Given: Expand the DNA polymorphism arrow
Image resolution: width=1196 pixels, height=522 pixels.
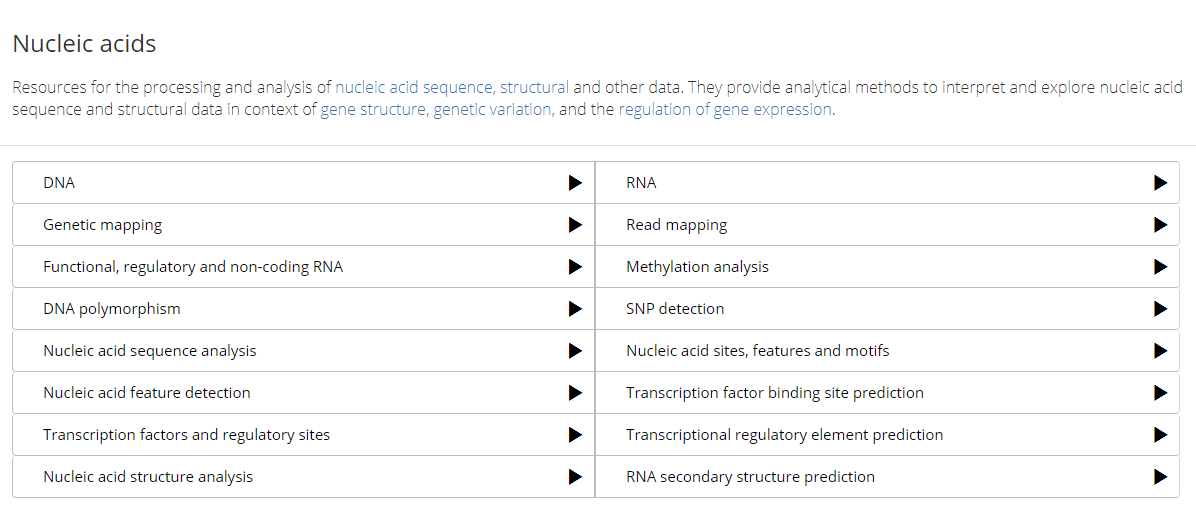Looking at the screenshot, I should pyautogui.click(x=575, y=309).
